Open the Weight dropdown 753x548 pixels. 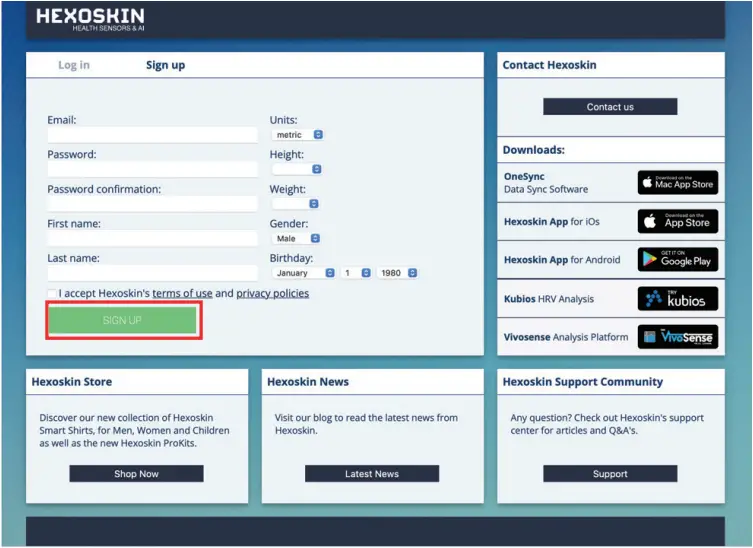[295, 204]
